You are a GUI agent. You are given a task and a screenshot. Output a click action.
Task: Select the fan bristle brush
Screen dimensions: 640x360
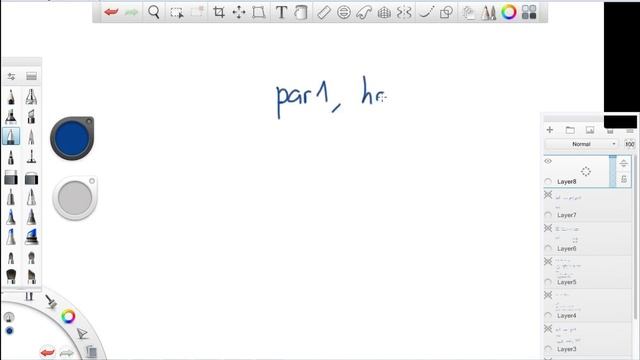point(11,276)
